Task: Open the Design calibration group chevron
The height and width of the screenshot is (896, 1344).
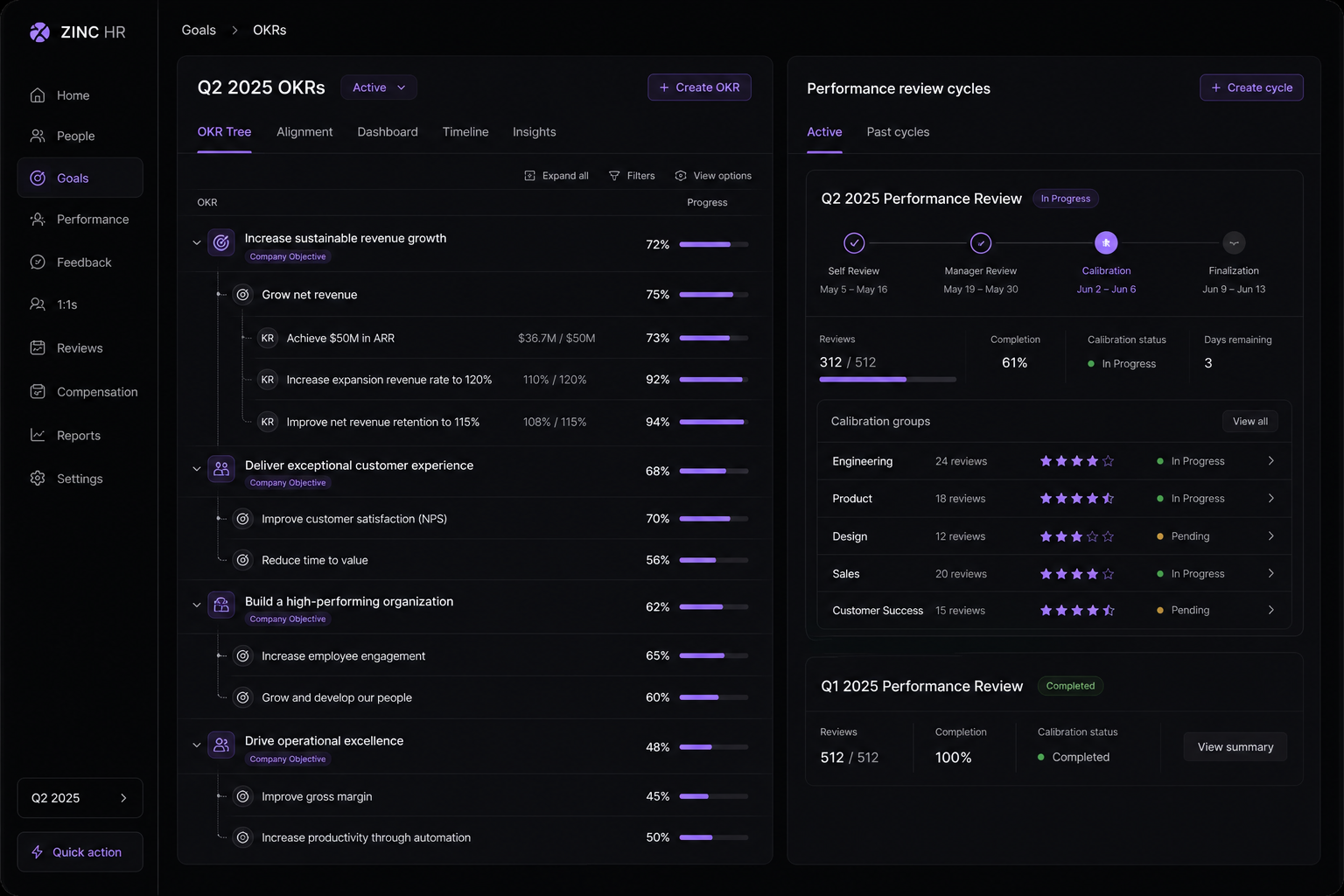Action: pos(1271,536)
